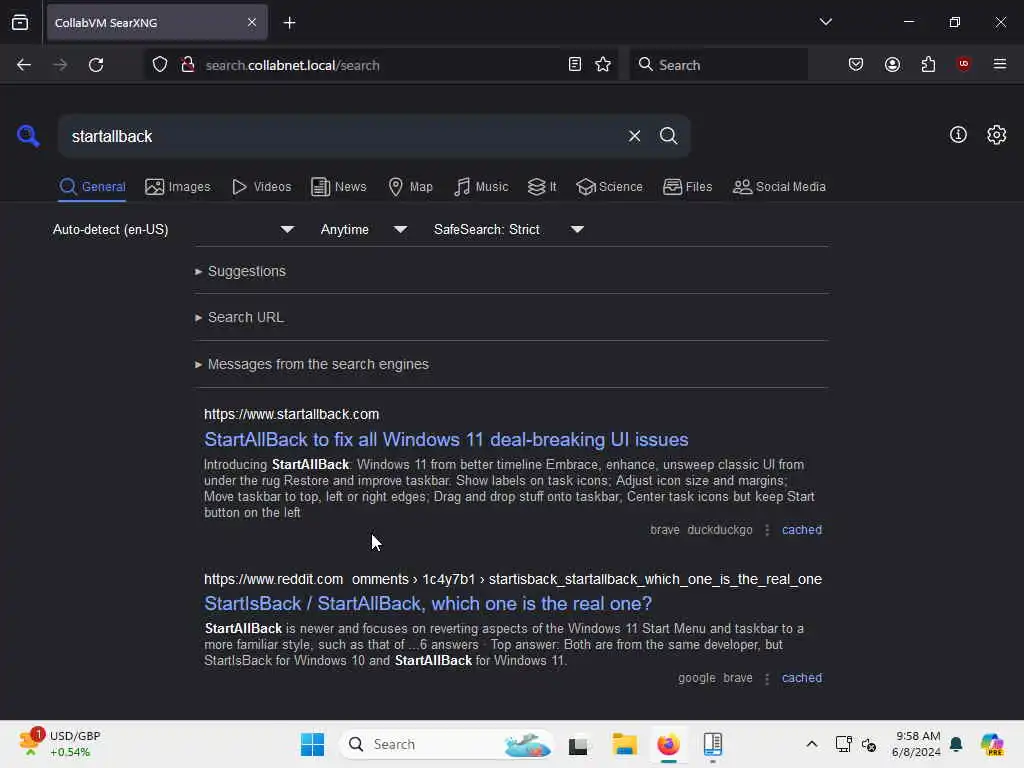Image resolution: width=1024 pixels, height=768 pixels.
Task: Open the Extensions puzzle icon
Action: tap(928, 65)
